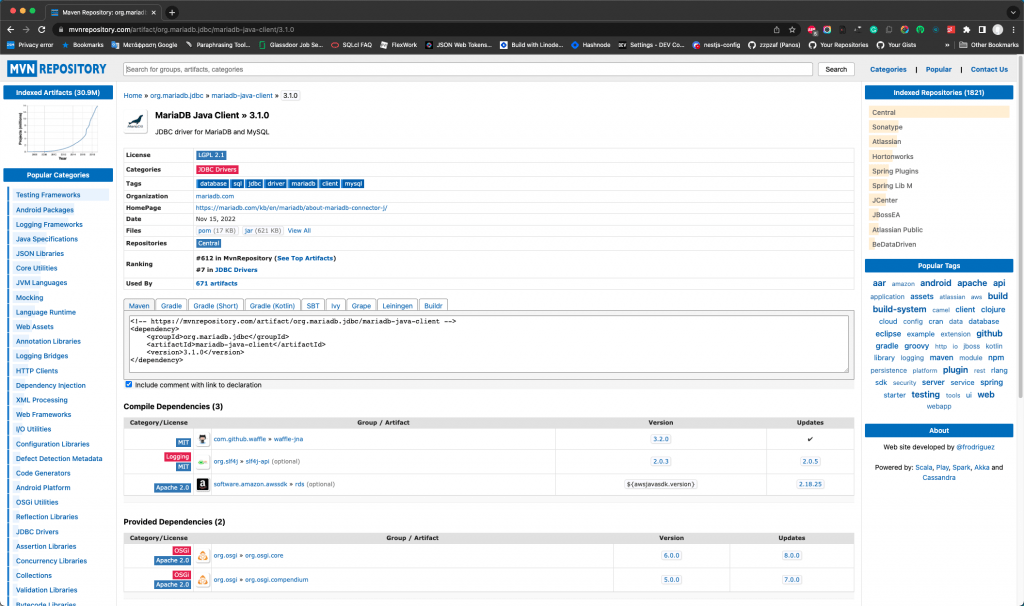Click the mariadb tag badge
The height and width of the screenshot is (606, 1024).
(303, 184)
